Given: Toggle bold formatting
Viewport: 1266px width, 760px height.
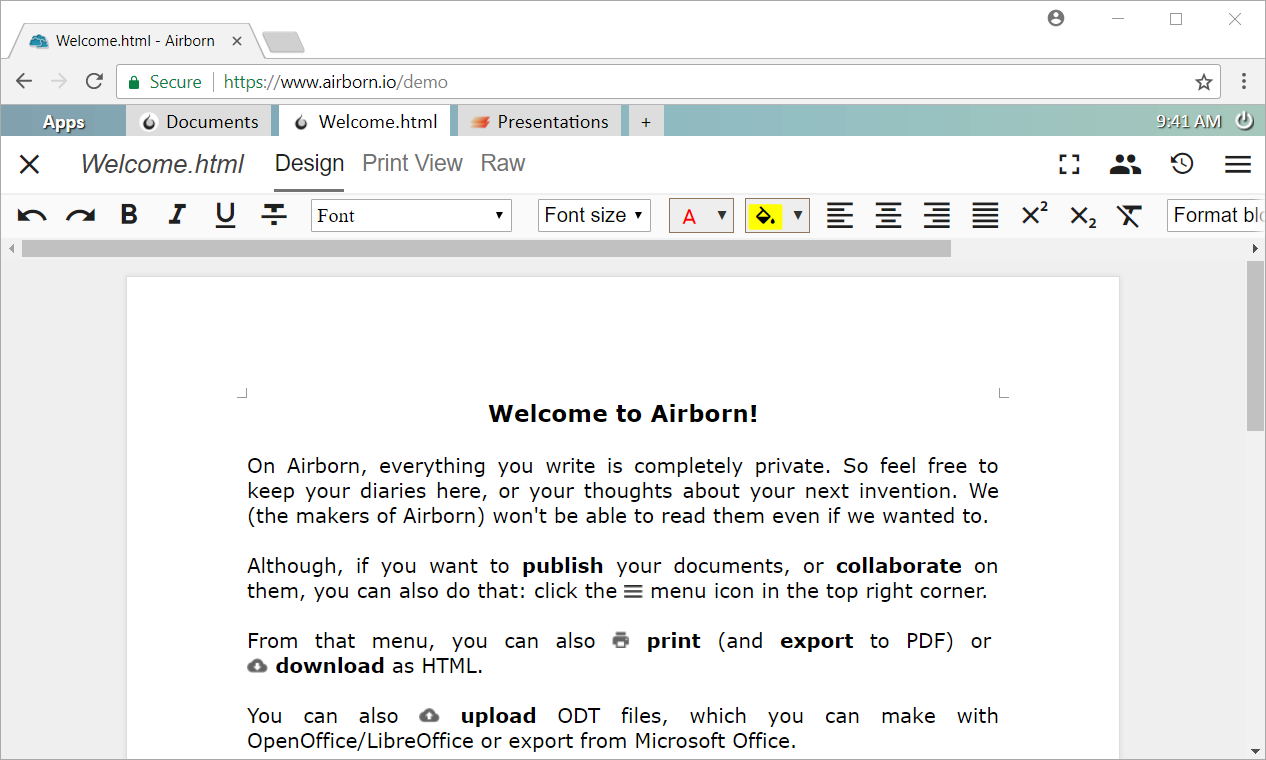Looking at the screenshot, I should tap(128, 215).
